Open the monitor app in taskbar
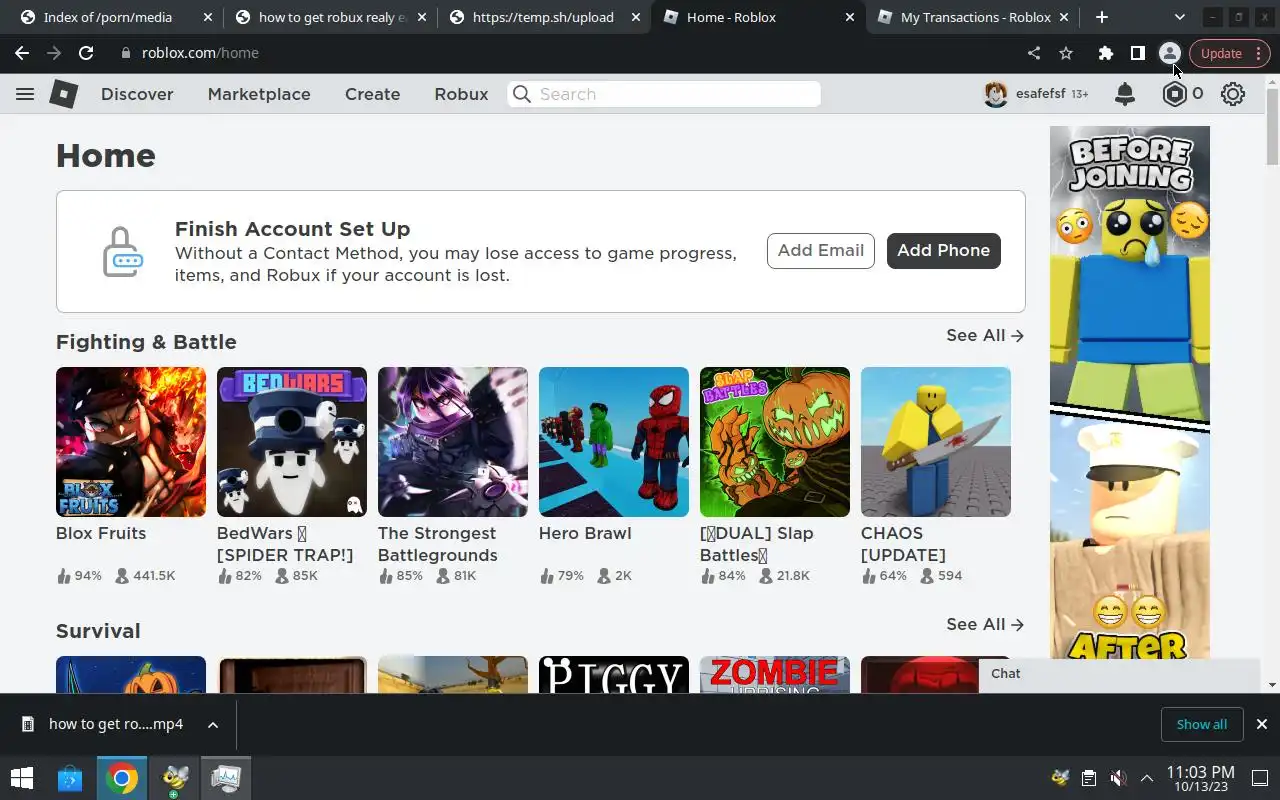 (226, 778)
